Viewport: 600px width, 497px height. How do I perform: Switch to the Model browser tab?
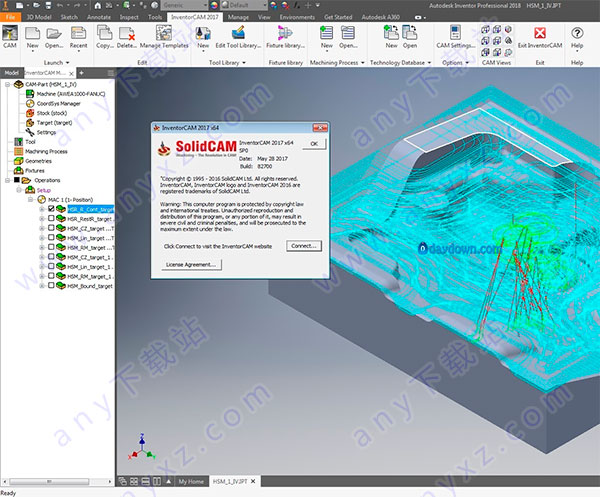coord(11,73)
